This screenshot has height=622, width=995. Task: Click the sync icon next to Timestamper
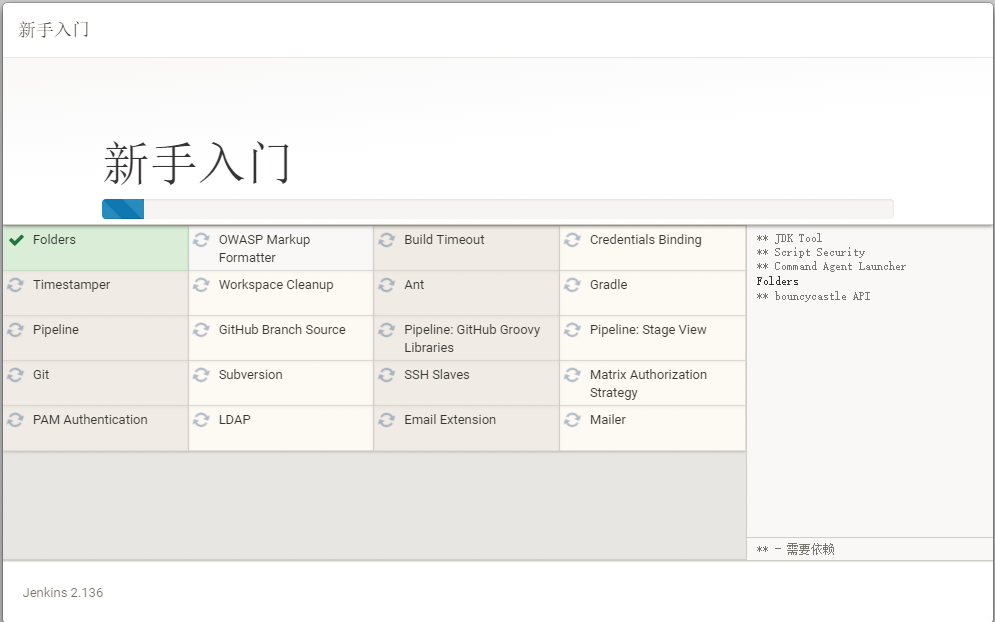click(16, 285)
